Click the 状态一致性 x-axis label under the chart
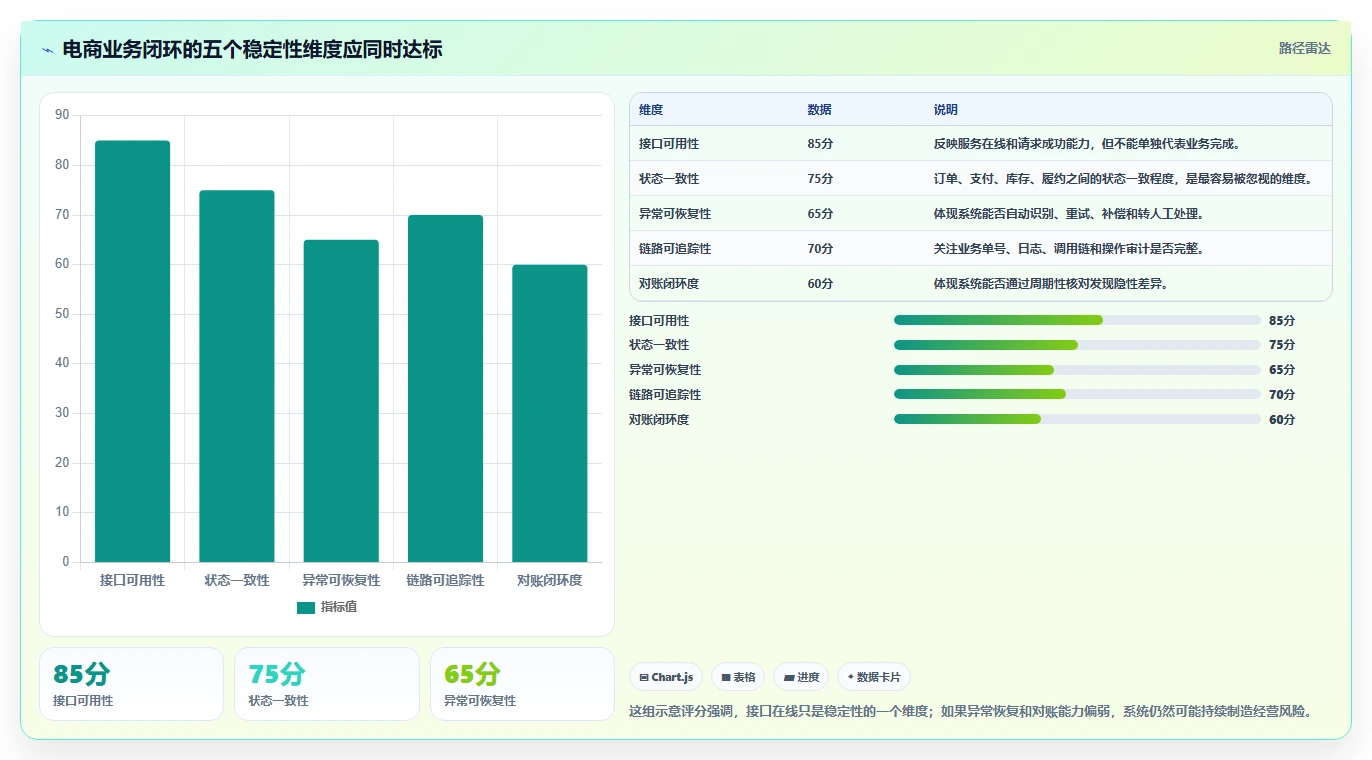 pos(237,580)
